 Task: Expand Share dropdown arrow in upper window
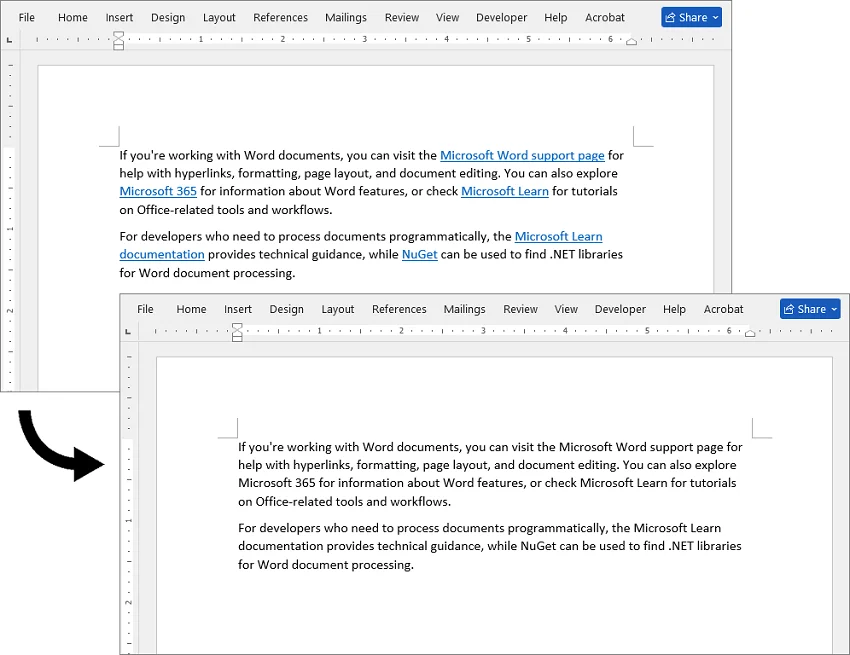click(716, 17)
